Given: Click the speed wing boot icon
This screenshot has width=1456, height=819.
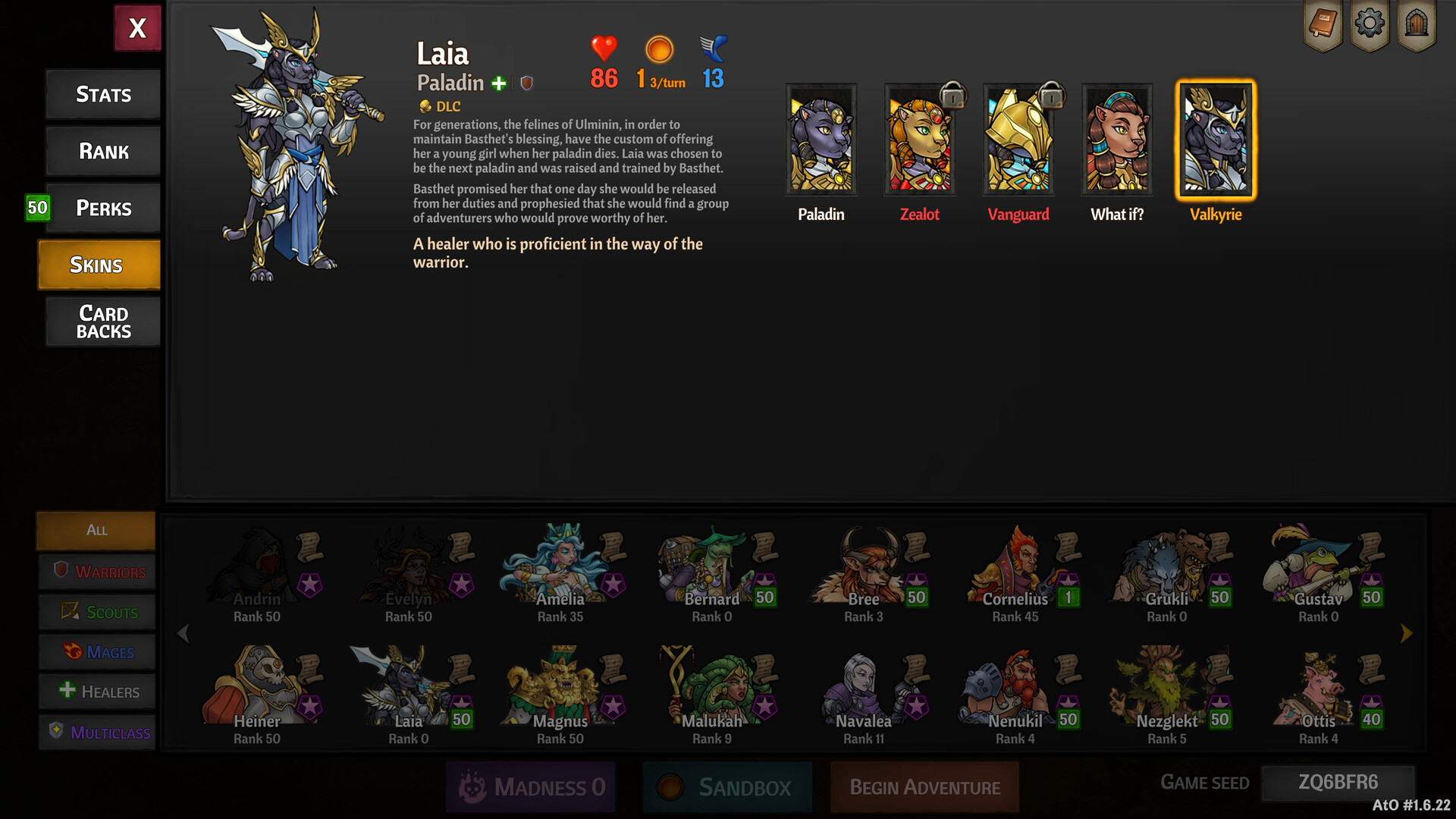Looking at the screenshot, I should 713,49.
